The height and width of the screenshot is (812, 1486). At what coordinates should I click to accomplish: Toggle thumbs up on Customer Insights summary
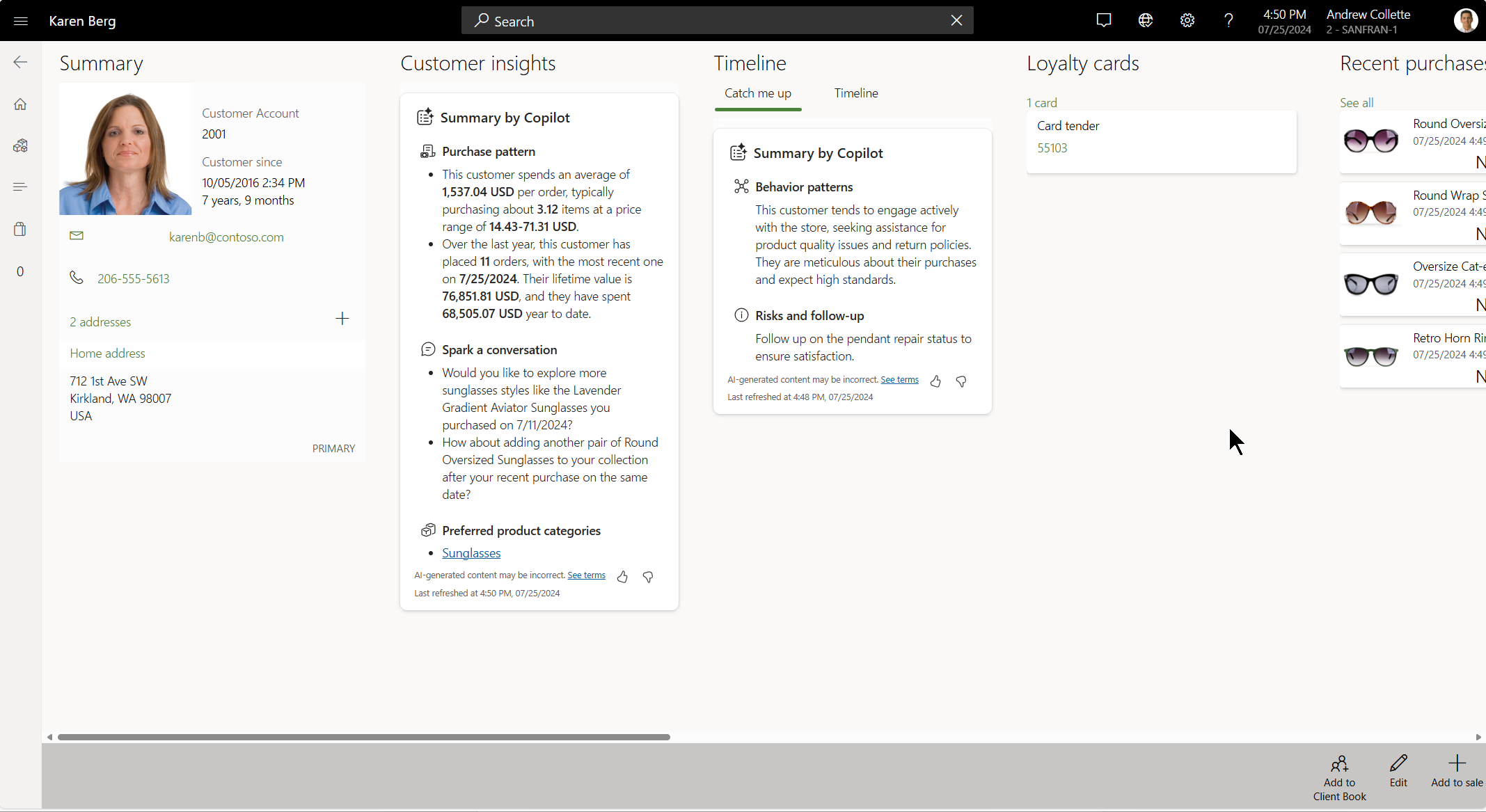pos(623,575)
